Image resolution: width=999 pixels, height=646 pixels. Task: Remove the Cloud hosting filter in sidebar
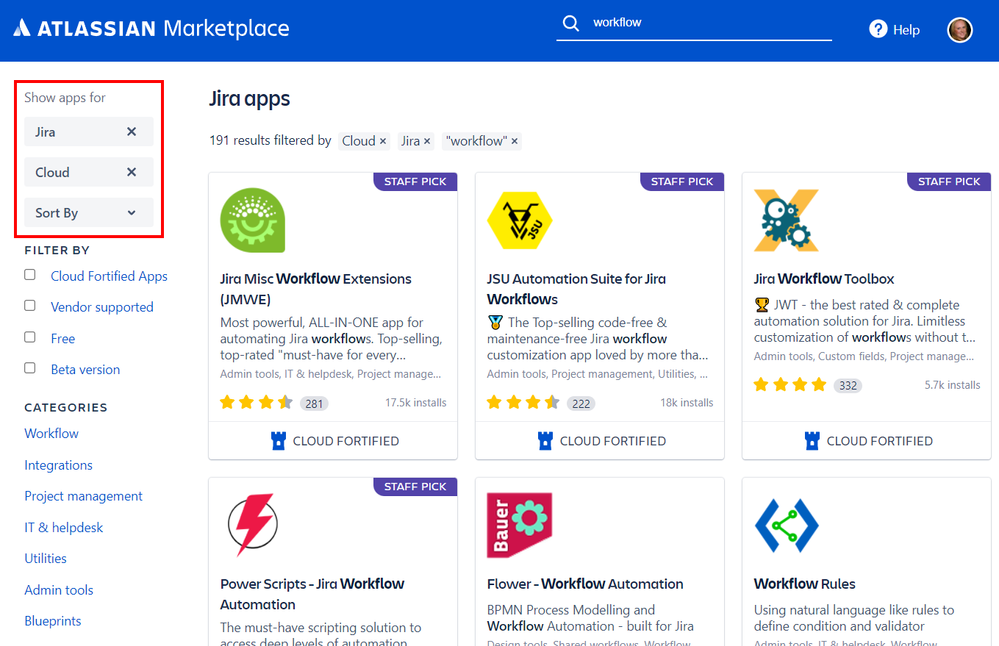pyautogui.click(x=131, y=172)
